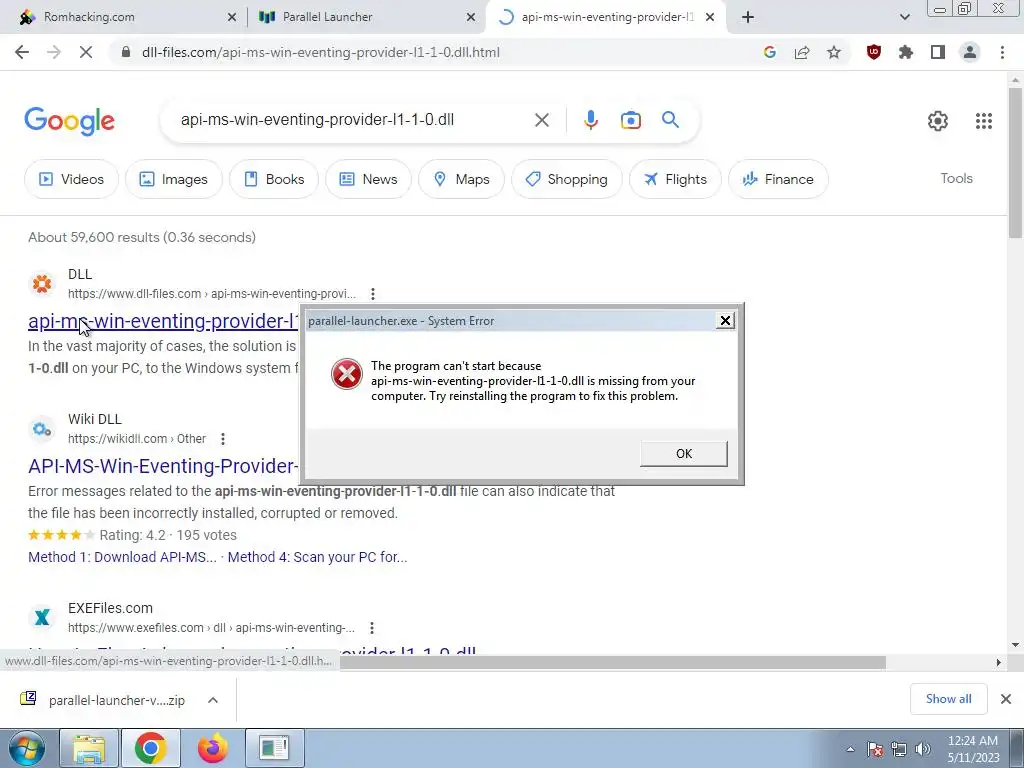Close the Parallel Launcher tab

tap(470, 17)
